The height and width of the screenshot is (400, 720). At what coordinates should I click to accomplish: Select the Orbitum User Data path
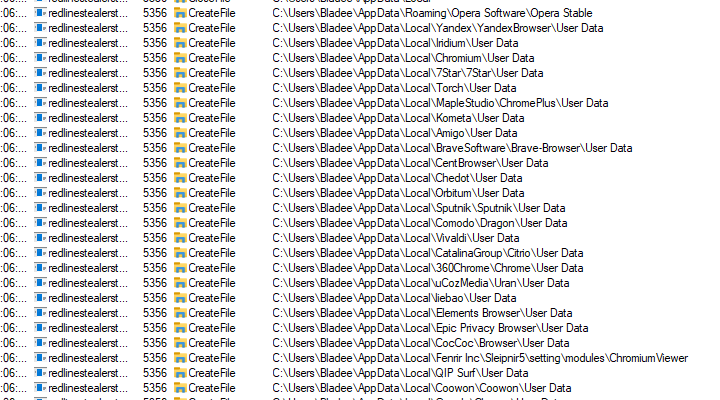click(x=398, y=193)
